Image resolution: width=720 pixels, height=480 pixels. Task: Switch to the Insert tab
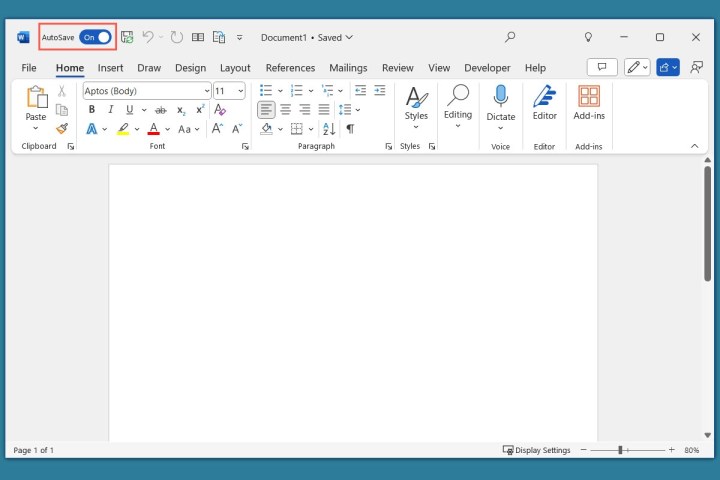click(110, 68)
